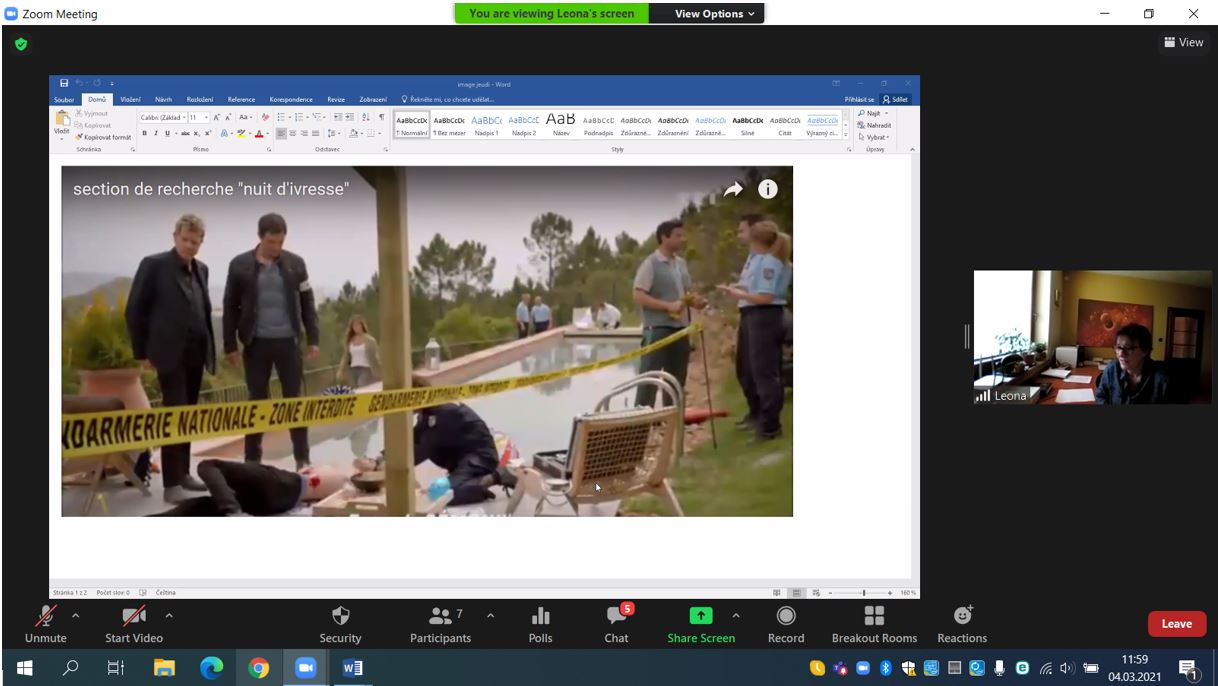Click the 'You are viewing Leona's screen' banner

pyautogui.click(x=552, y=14)
